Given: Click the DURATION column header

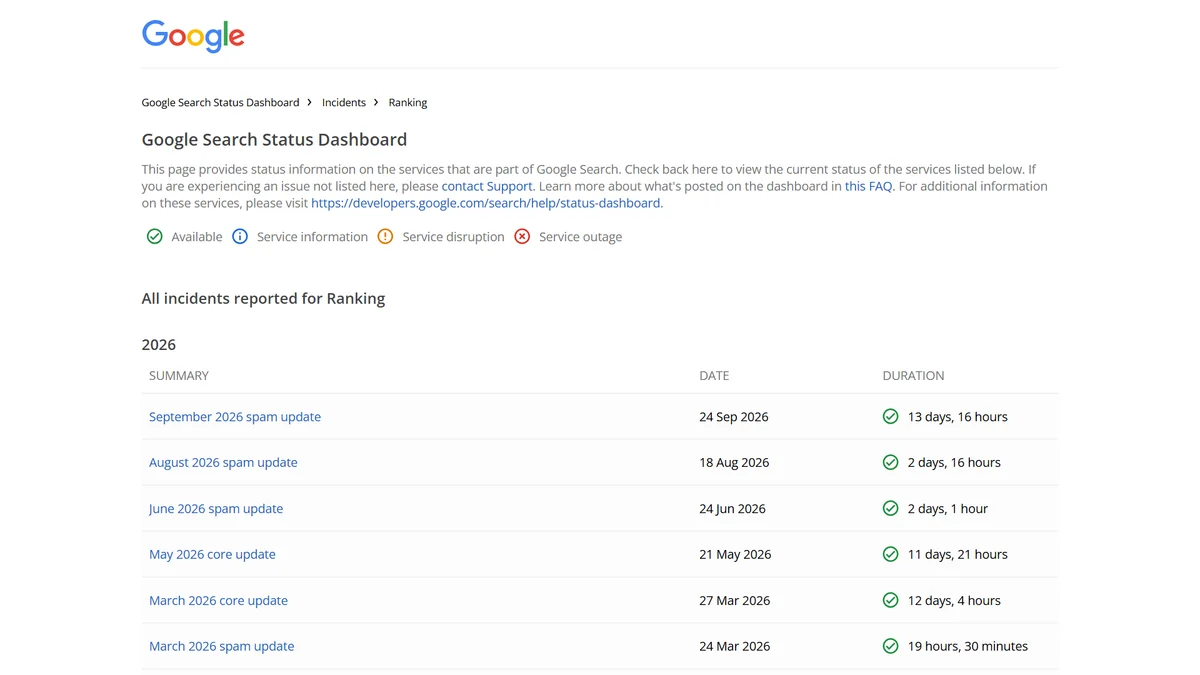Looking at the screenshot, I should (913, 376).
